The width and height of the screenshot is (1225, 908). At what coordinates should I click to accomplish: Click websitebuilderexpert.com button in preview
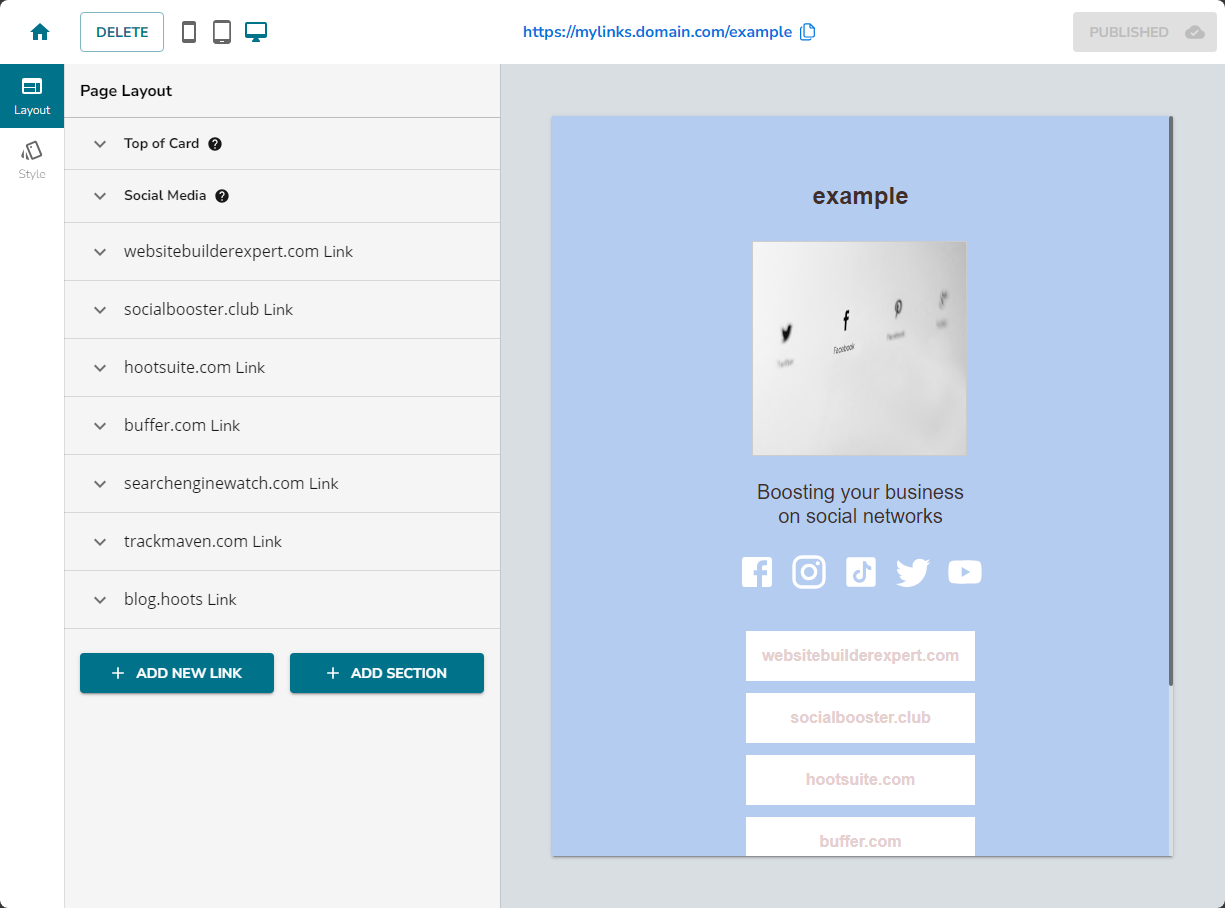point(860,656)
